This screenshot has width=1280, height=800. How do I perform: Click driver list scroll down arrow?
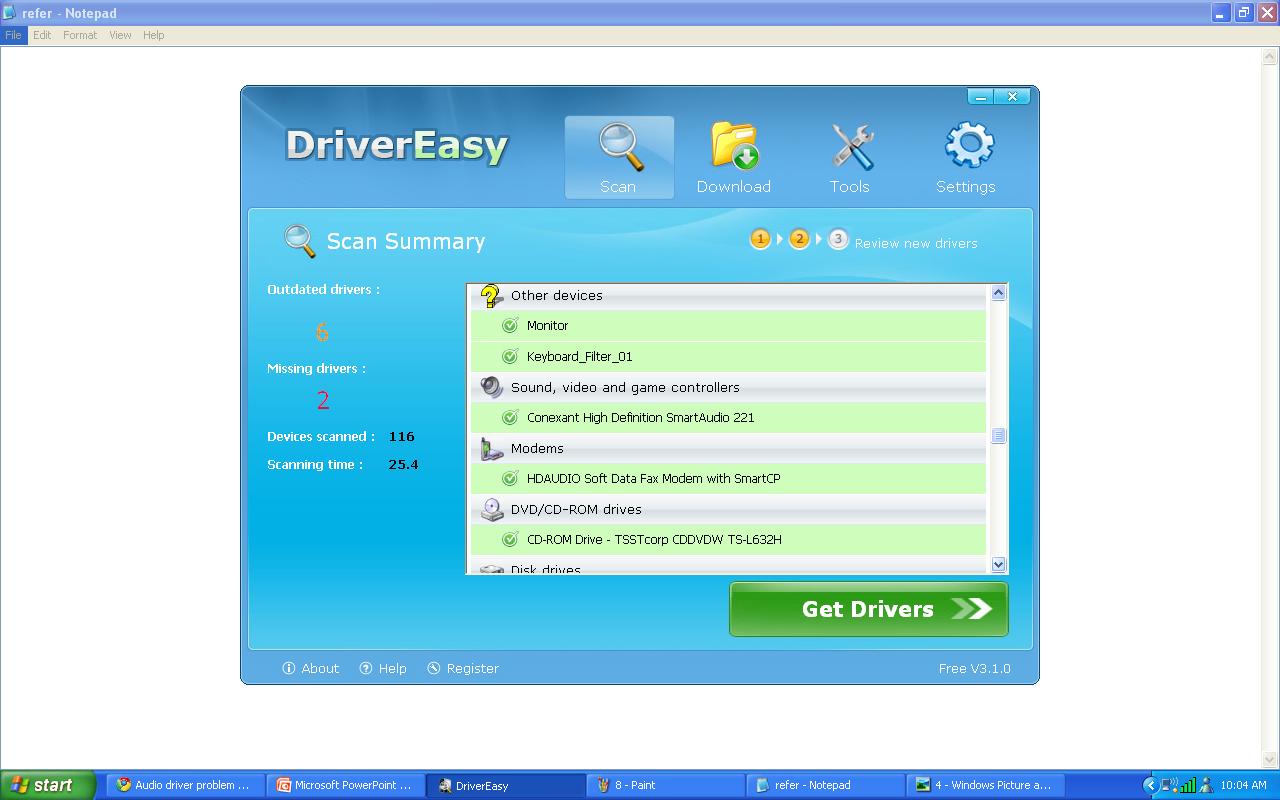pos(998,565)
